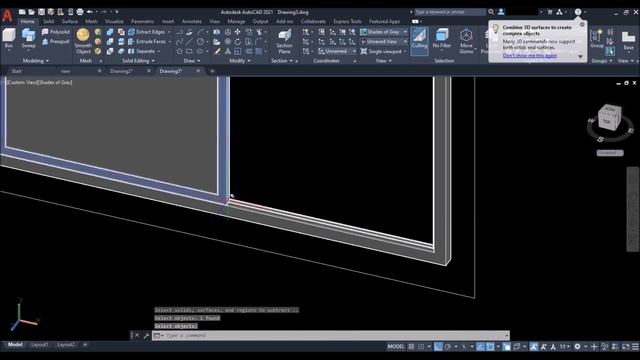Expand the Modify panel

coord(240,61)
